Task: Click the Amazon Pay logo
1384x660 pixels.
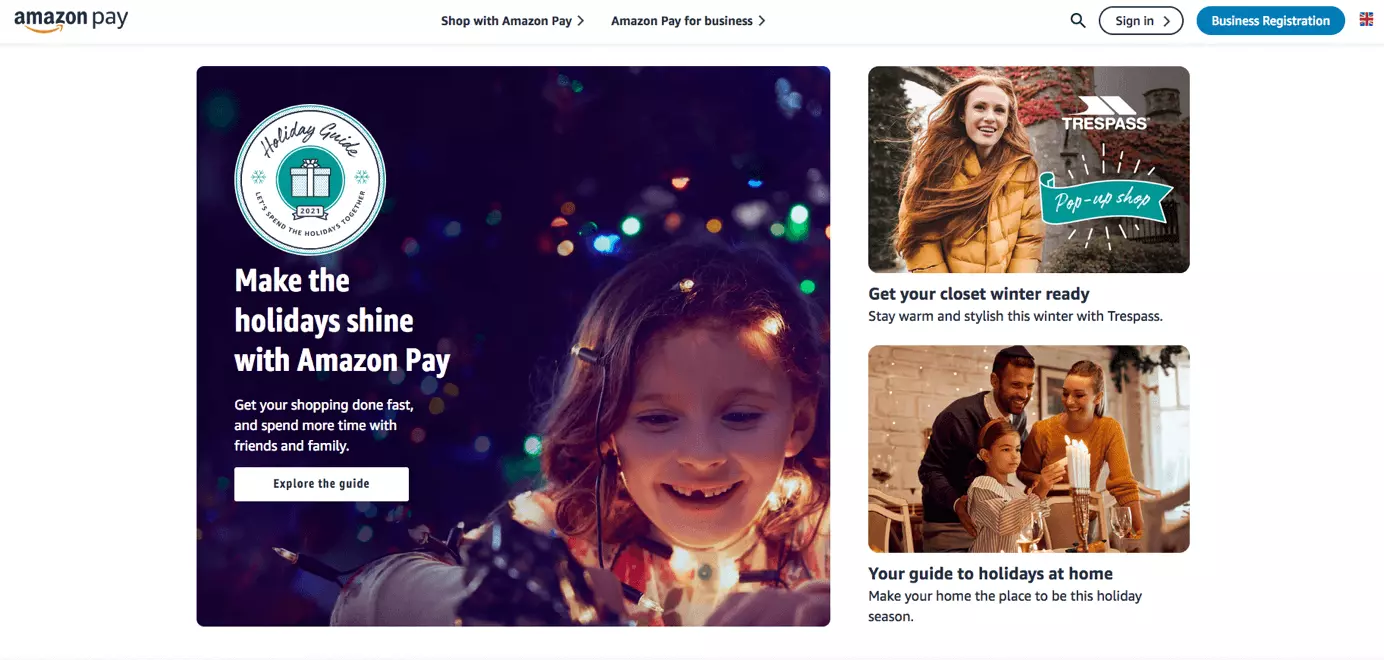Action: (71, 21)
